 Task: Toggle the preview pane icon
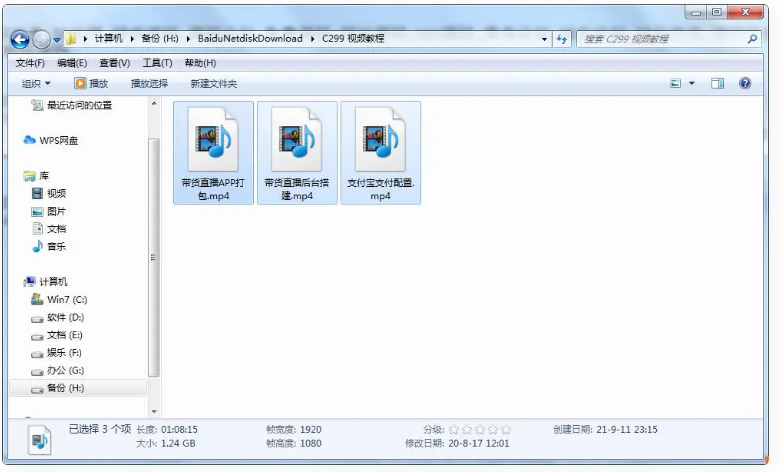pos(717,83)
